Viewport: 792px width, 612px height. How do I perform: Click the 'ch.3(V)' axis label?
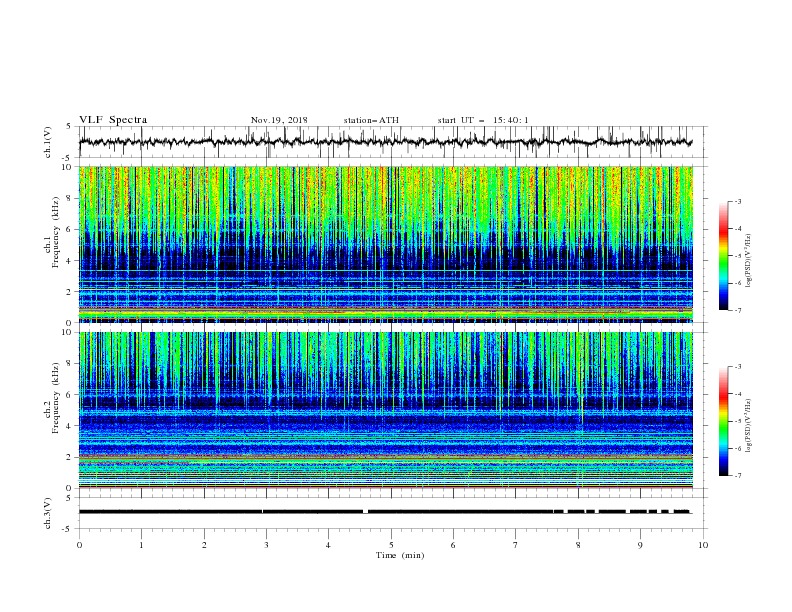[48, 513]
